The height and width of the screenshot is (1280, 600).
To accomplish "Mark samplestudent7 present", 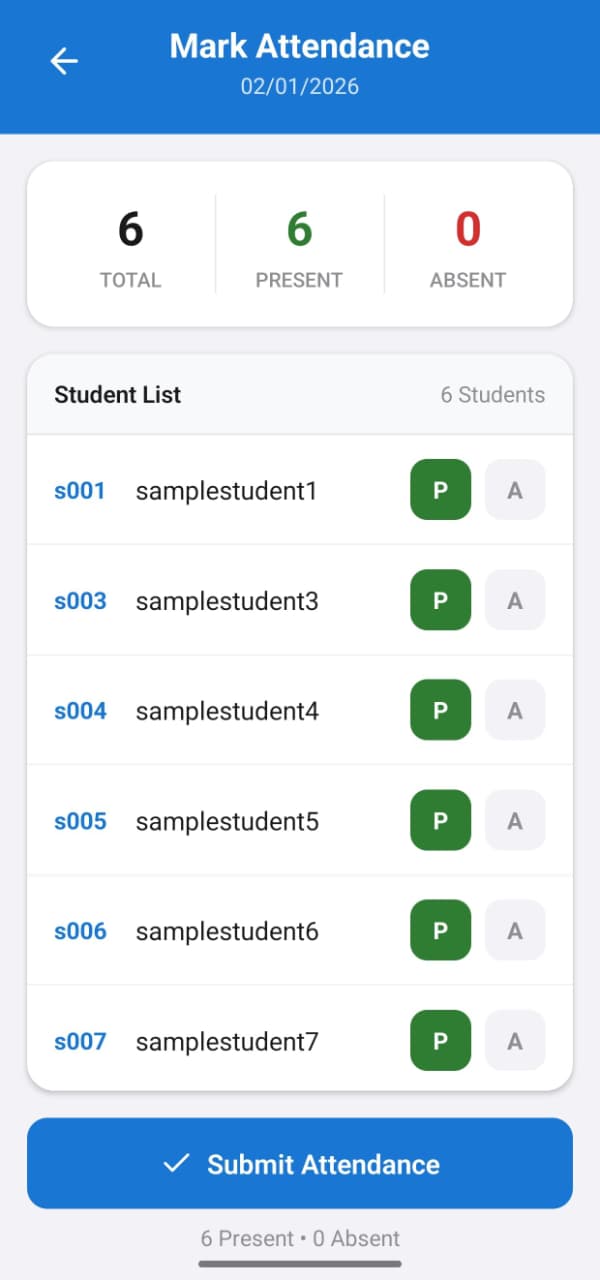I will (x=440, y=1040).
